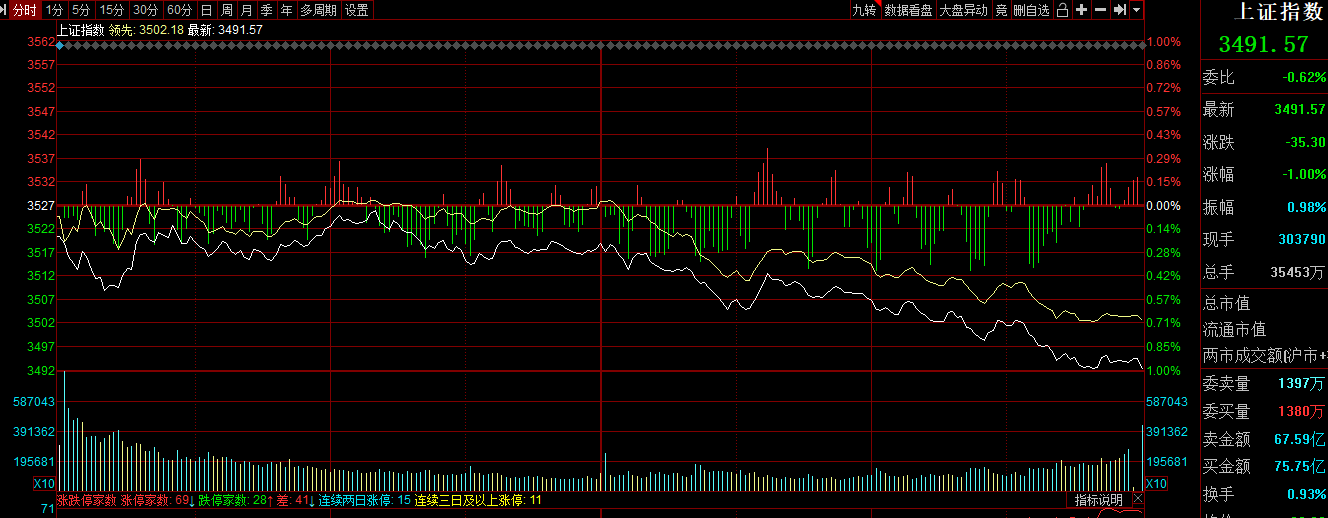This screenshot has height=518, width=1328.
Task: Click the 连续两日涨停: 15 stat
Action: pyautogui.click(x=364, y=499)
